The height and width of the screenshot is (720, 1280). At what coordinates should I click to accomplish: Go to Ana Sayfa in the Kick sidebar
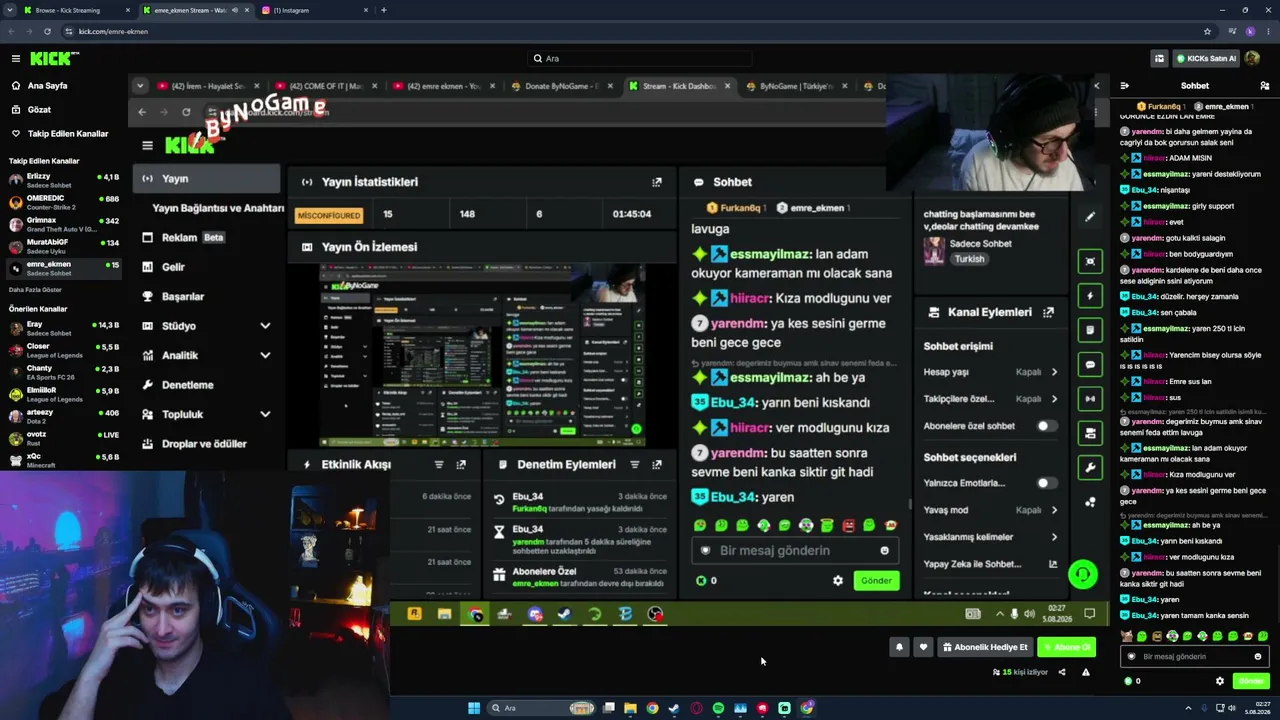pos(41,86)
